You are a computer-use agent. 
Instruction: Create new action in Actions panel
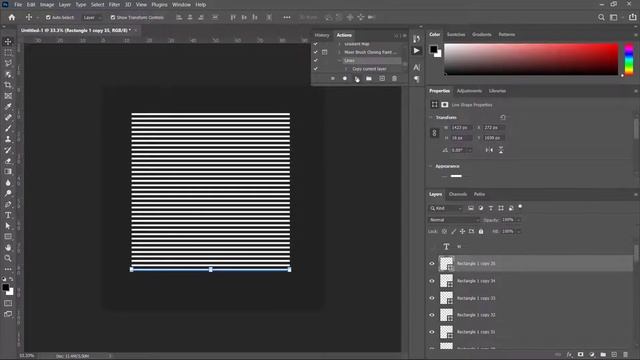[x=382, y=78]
